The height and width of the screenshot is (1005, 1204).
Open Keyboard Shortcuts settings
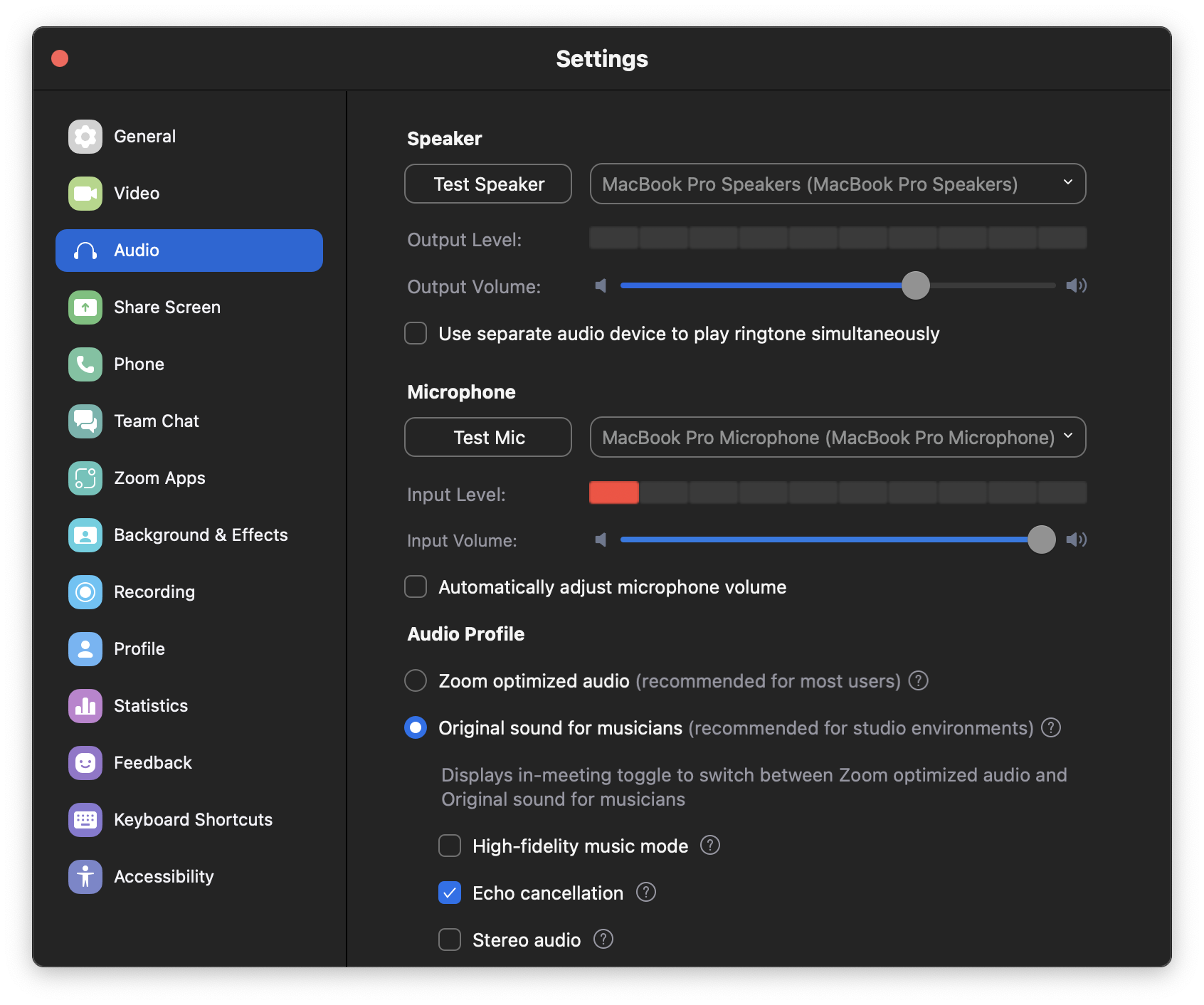(189, 820)
